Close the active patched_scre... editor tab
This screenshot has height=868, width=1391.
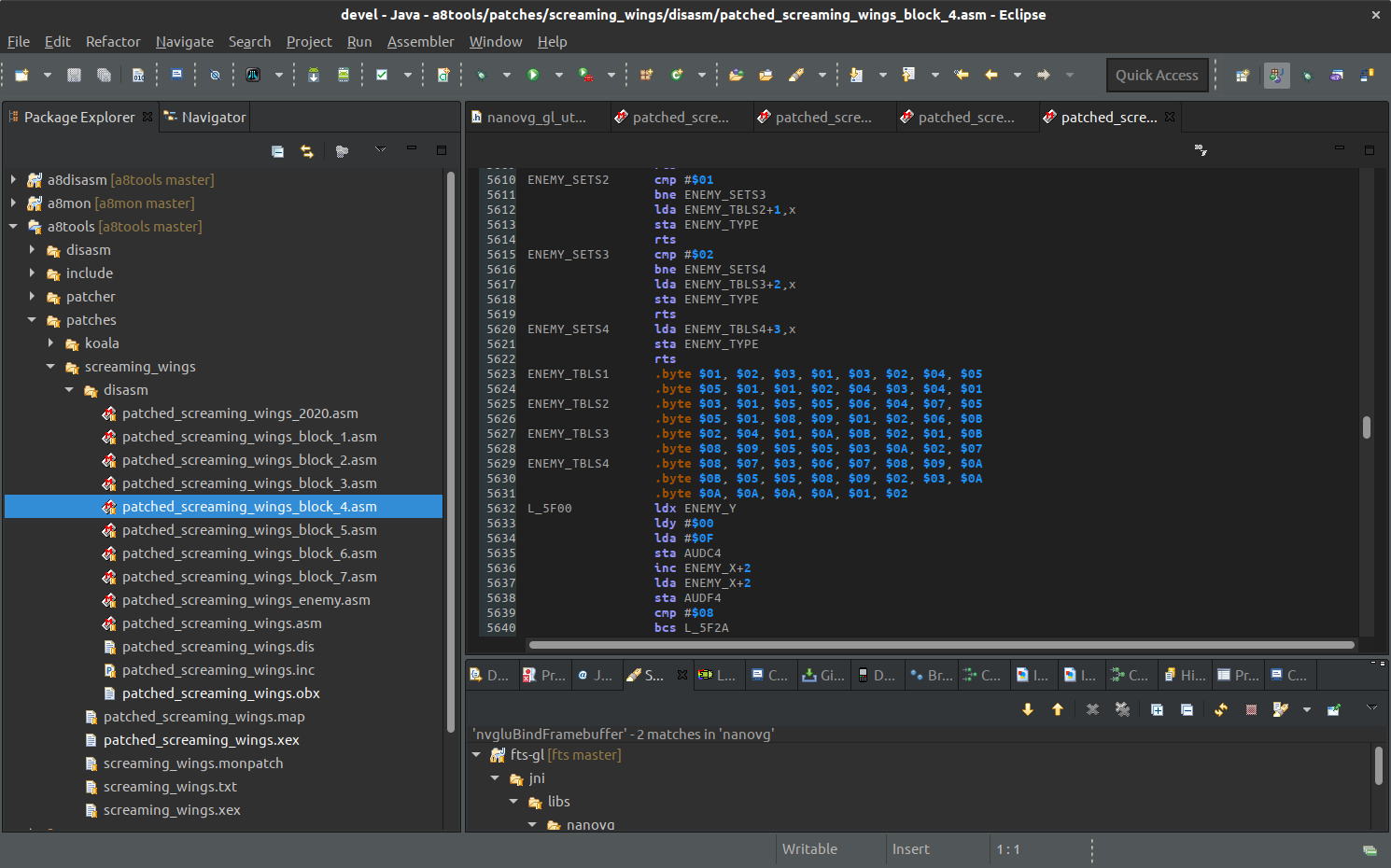tap(1170, 118)
